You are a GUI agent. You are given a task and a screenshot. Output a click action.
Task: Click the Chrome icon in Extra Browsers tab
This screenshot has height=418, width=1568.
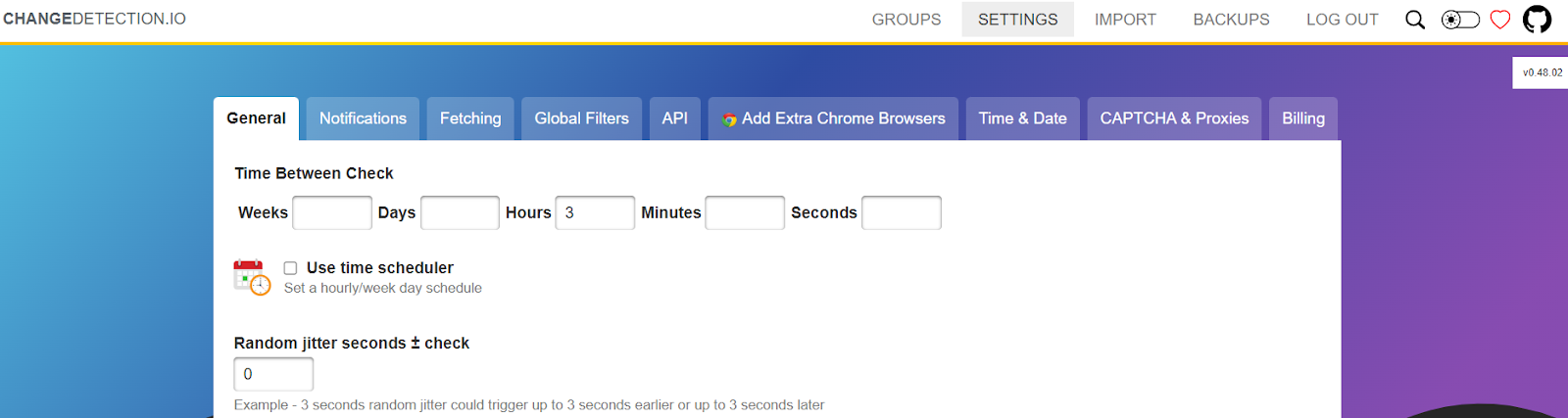[729, 119]
